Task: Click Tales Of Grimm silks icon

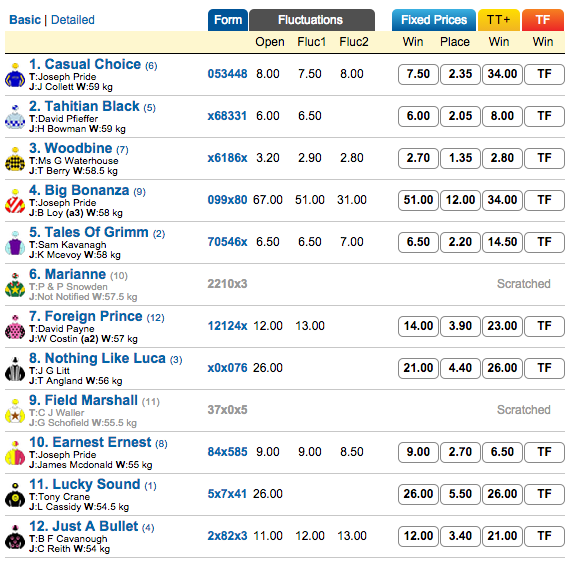Action: (15, 243)
